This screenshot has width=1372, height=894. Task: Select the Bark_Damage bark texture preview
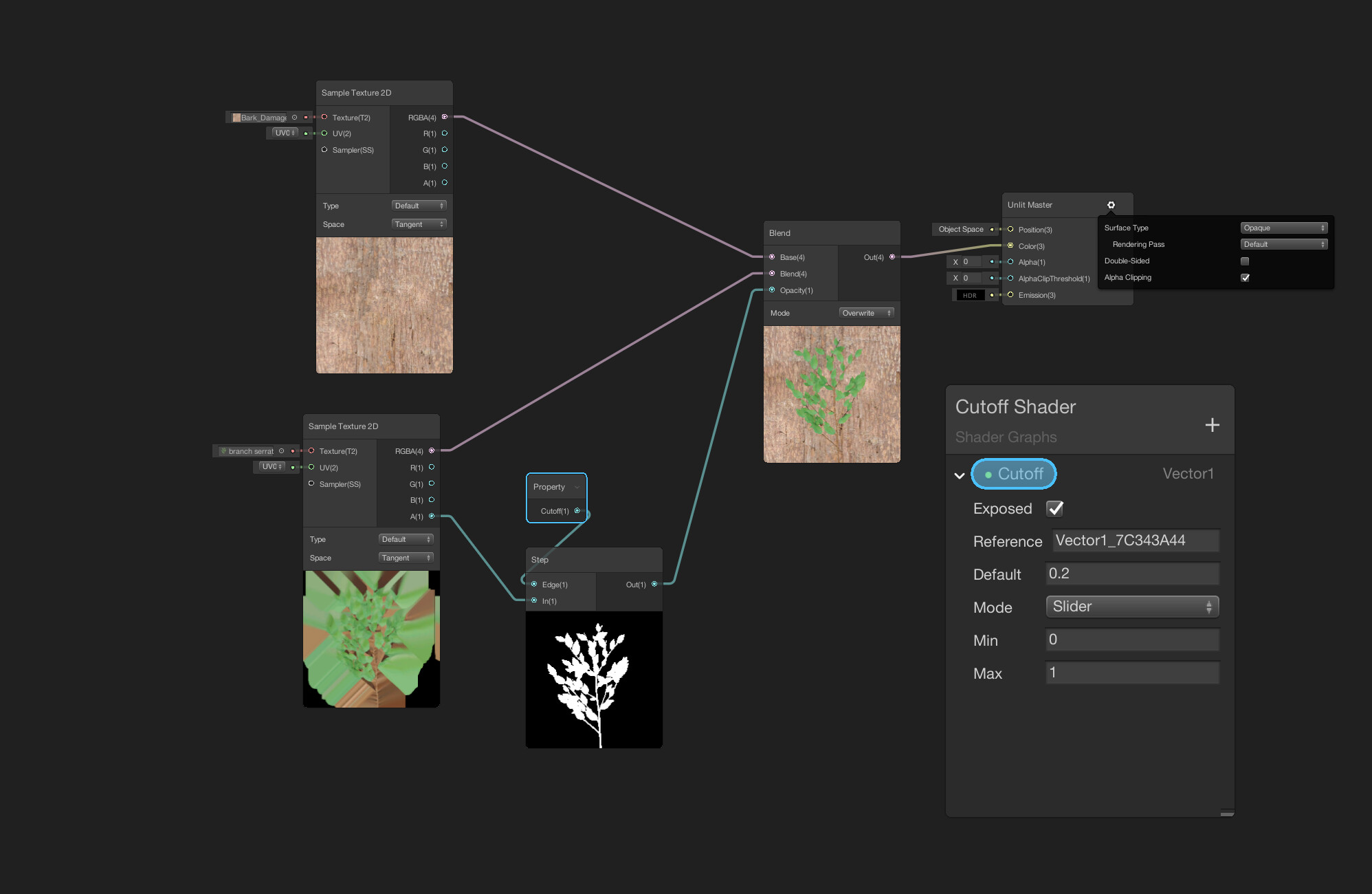[384, 305]
